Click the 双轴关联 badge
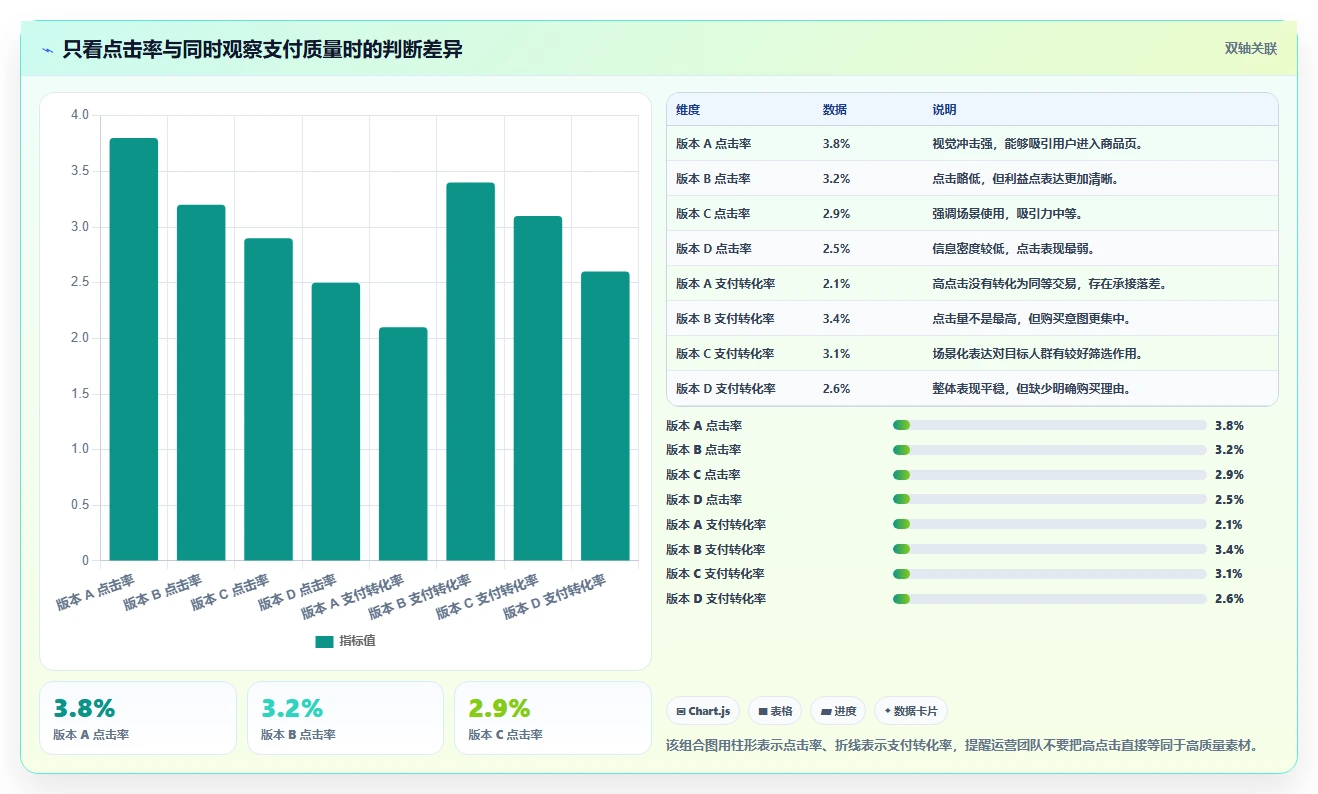The height and width of the screenshot is (794, 1318). tap(1251, 49)
